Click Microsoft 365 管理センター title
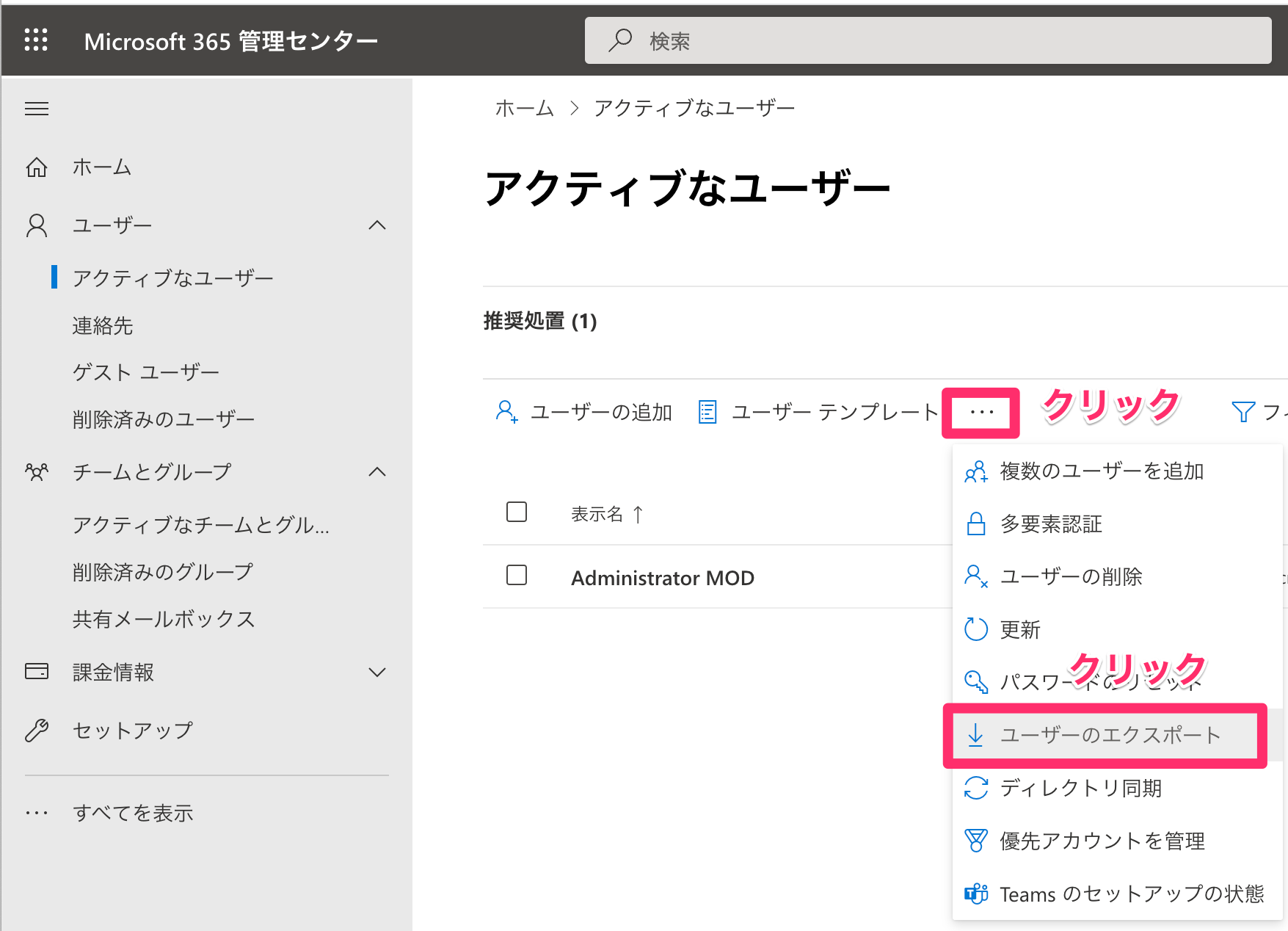 (231, 41)
